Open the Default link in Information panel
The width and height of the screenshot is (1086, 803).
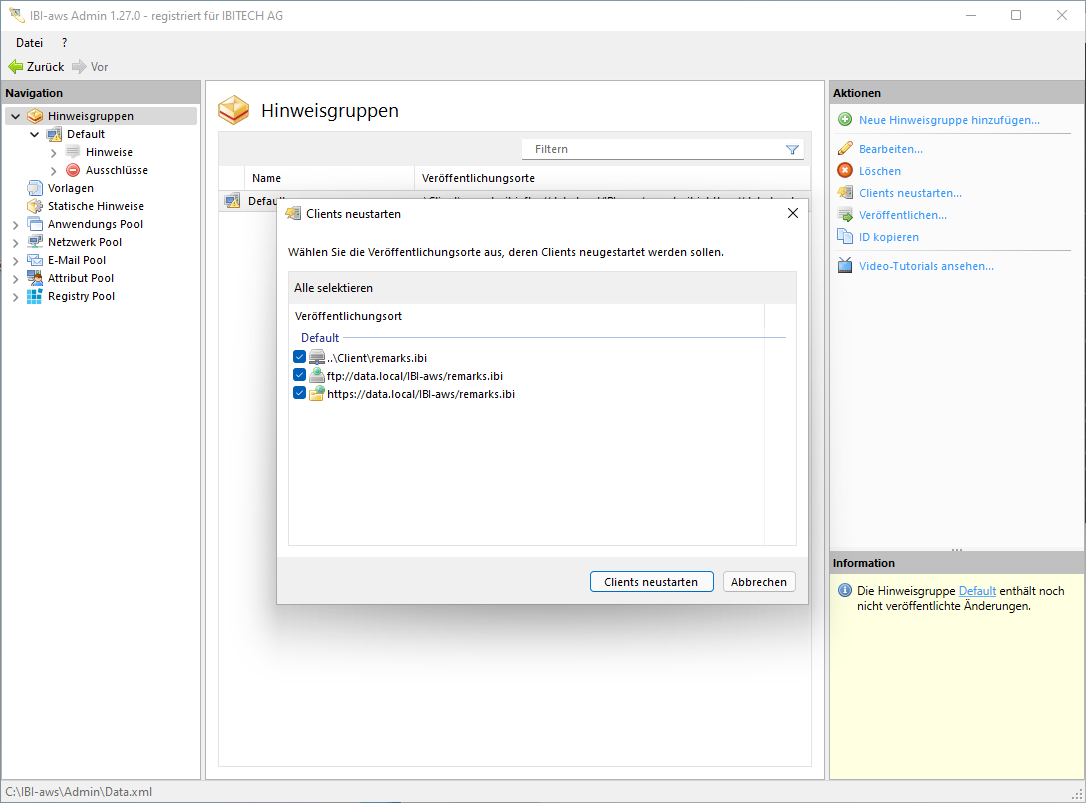pos(977,591)
